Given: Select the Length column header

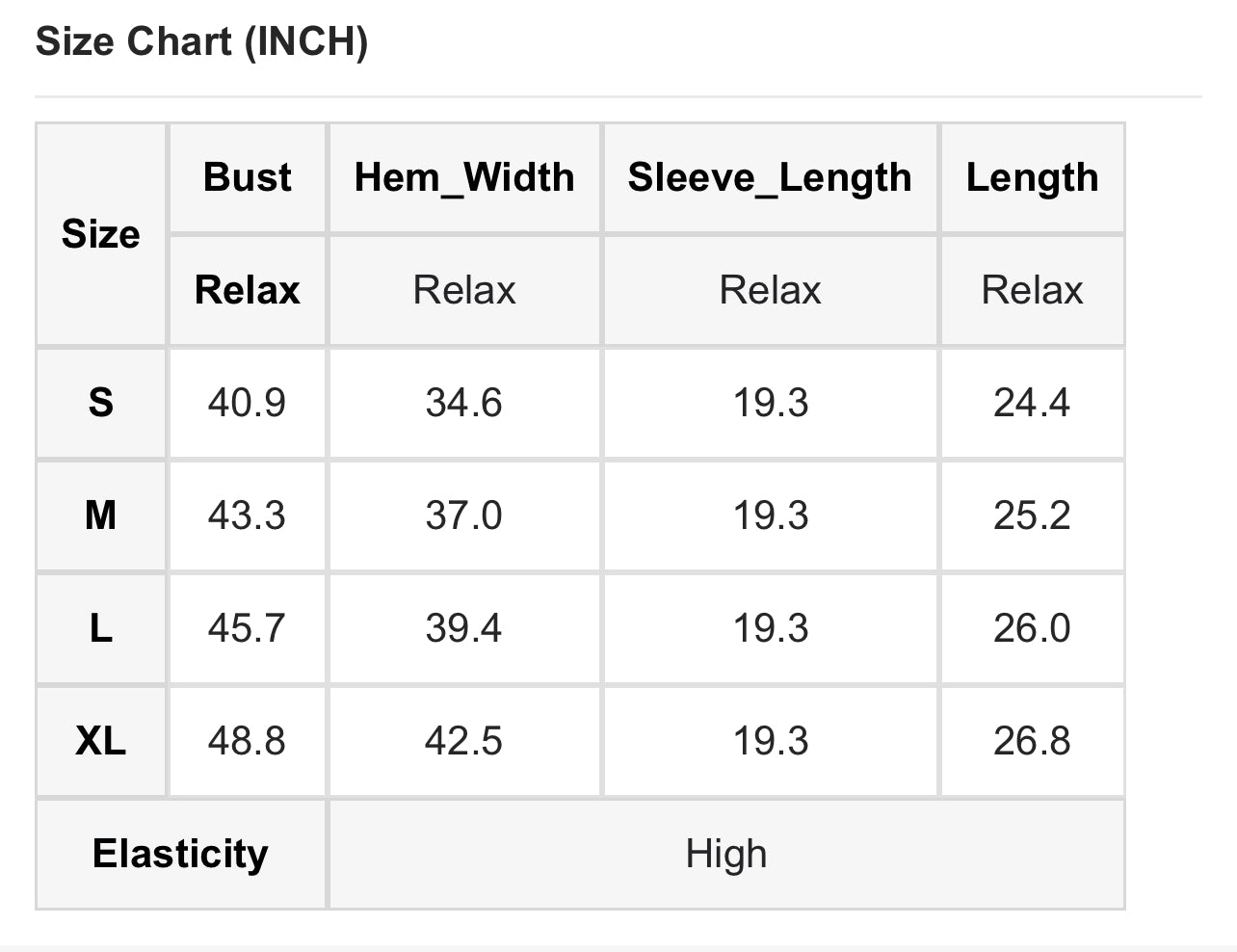Looking at the screenshot, I should [x=1032, y=177].
